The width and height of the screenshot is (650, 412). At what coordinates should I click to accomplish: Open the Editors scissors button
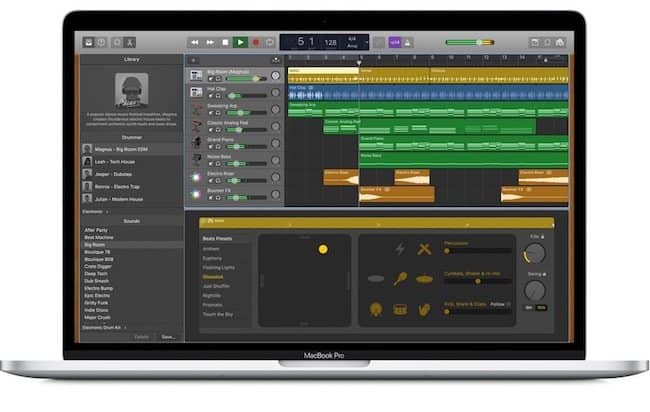pos(129,42)
